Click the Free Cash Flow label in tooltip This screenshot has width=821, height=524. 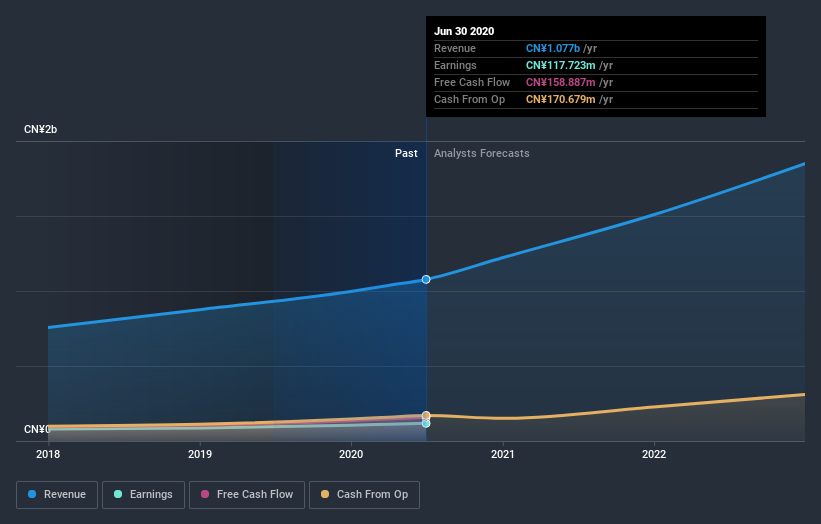coord(472,82)
